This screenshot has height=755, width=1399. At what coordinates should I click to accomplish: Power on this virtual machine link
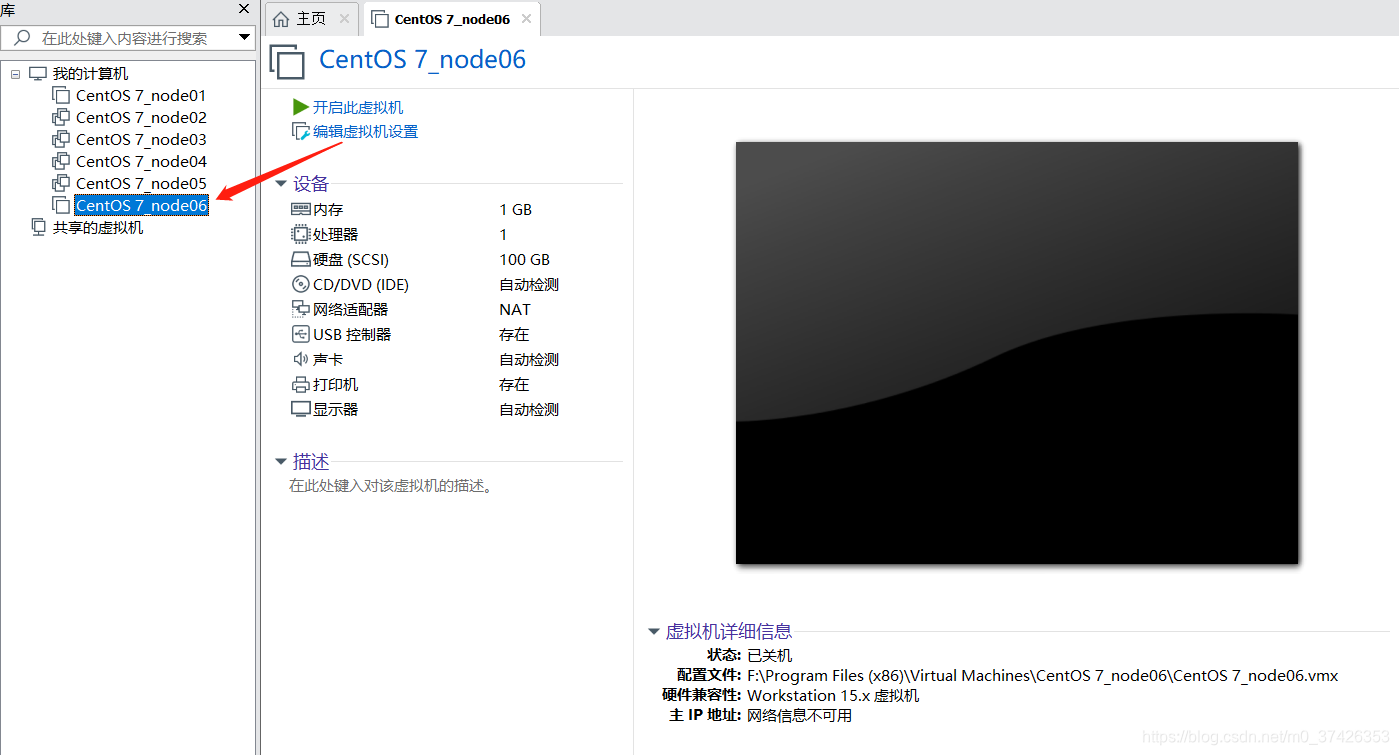click(358, 107)
